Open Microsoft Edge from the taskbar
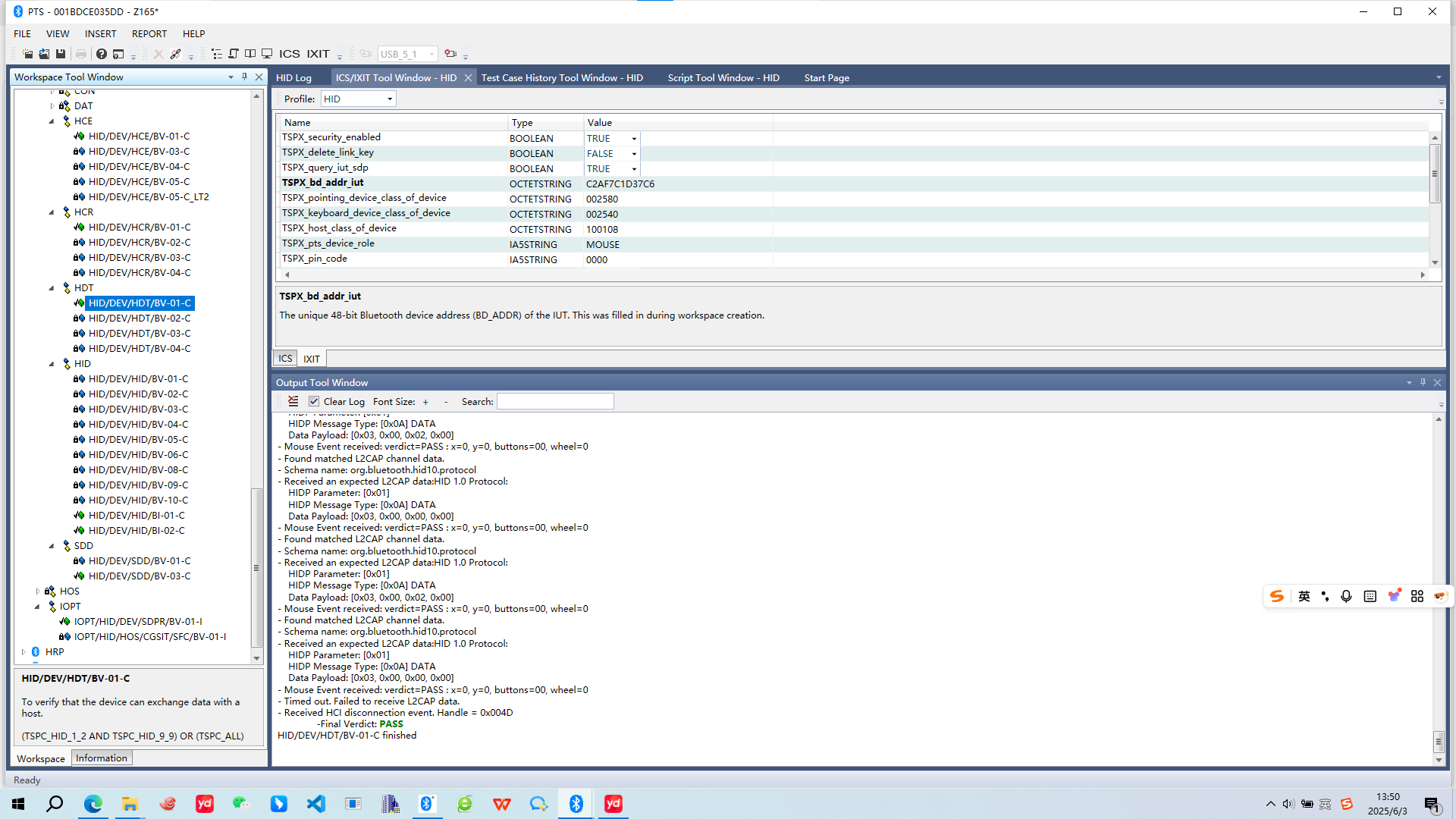The height and width of the screenshot is (819, 1456). pos(93,804)
